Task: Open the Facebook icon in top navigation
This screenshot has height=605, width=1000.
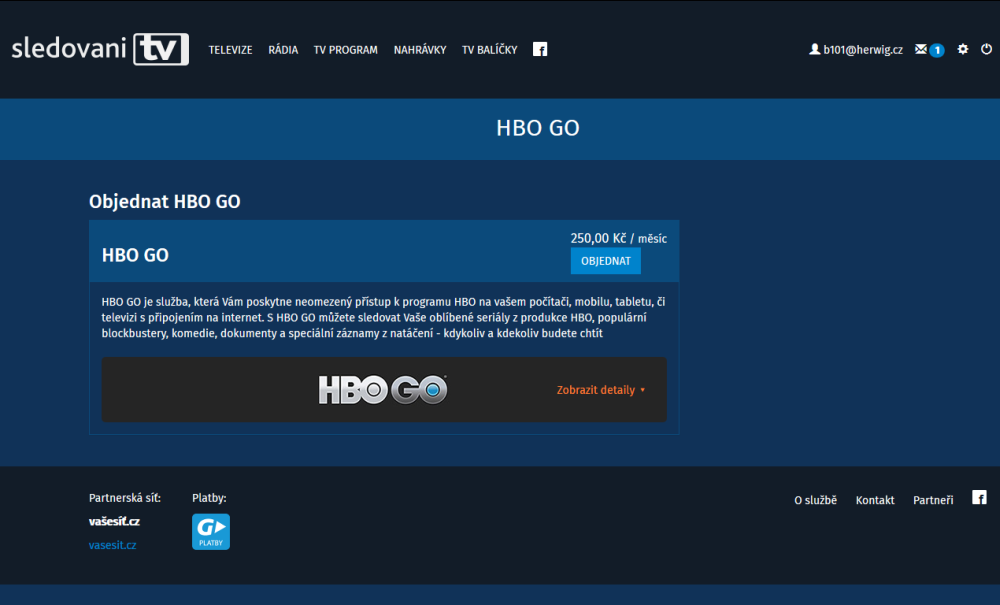Action: (540, 50)
